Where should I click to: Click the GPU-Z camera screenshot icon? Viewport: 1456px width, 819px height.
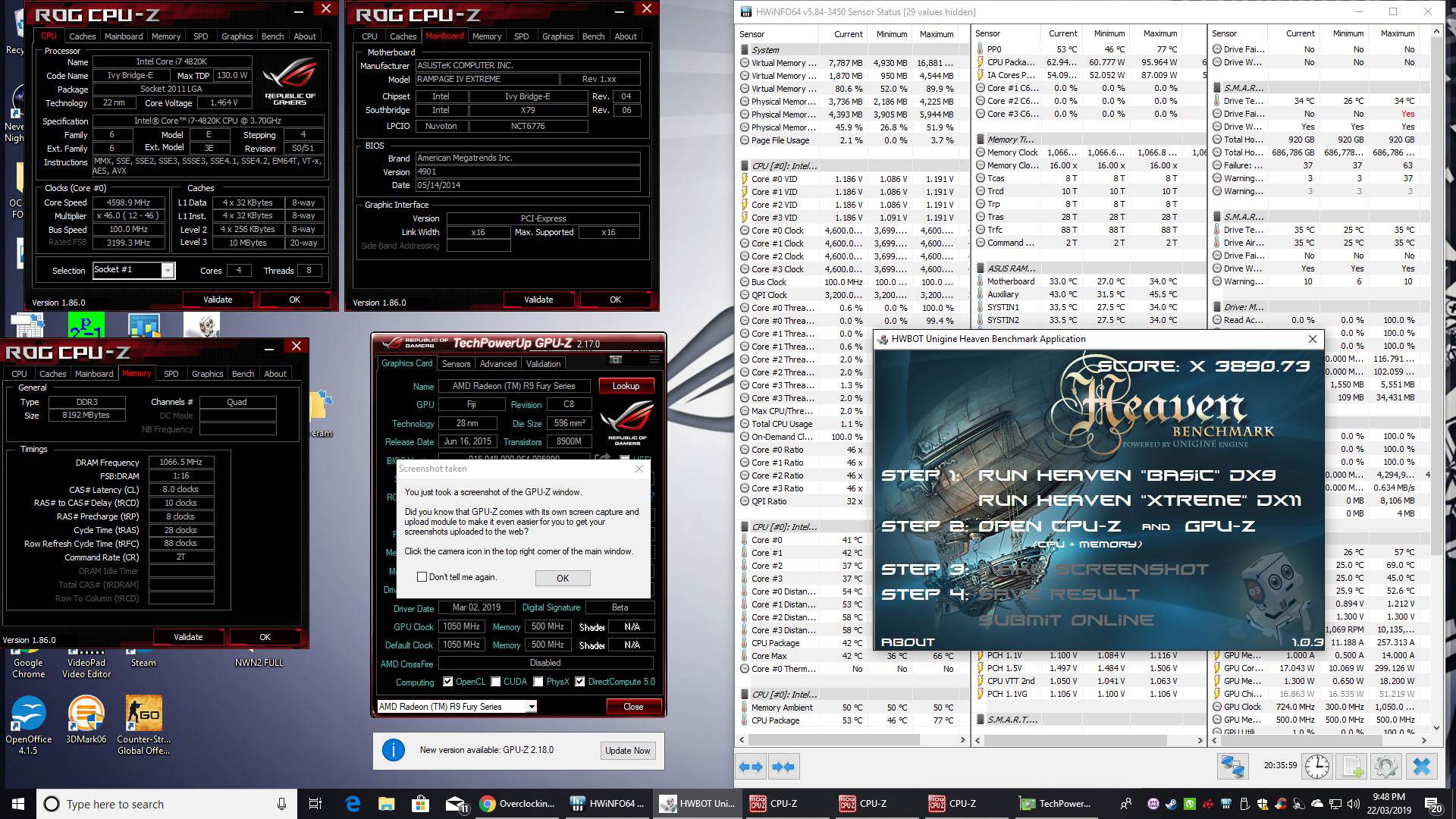point(616,359)
